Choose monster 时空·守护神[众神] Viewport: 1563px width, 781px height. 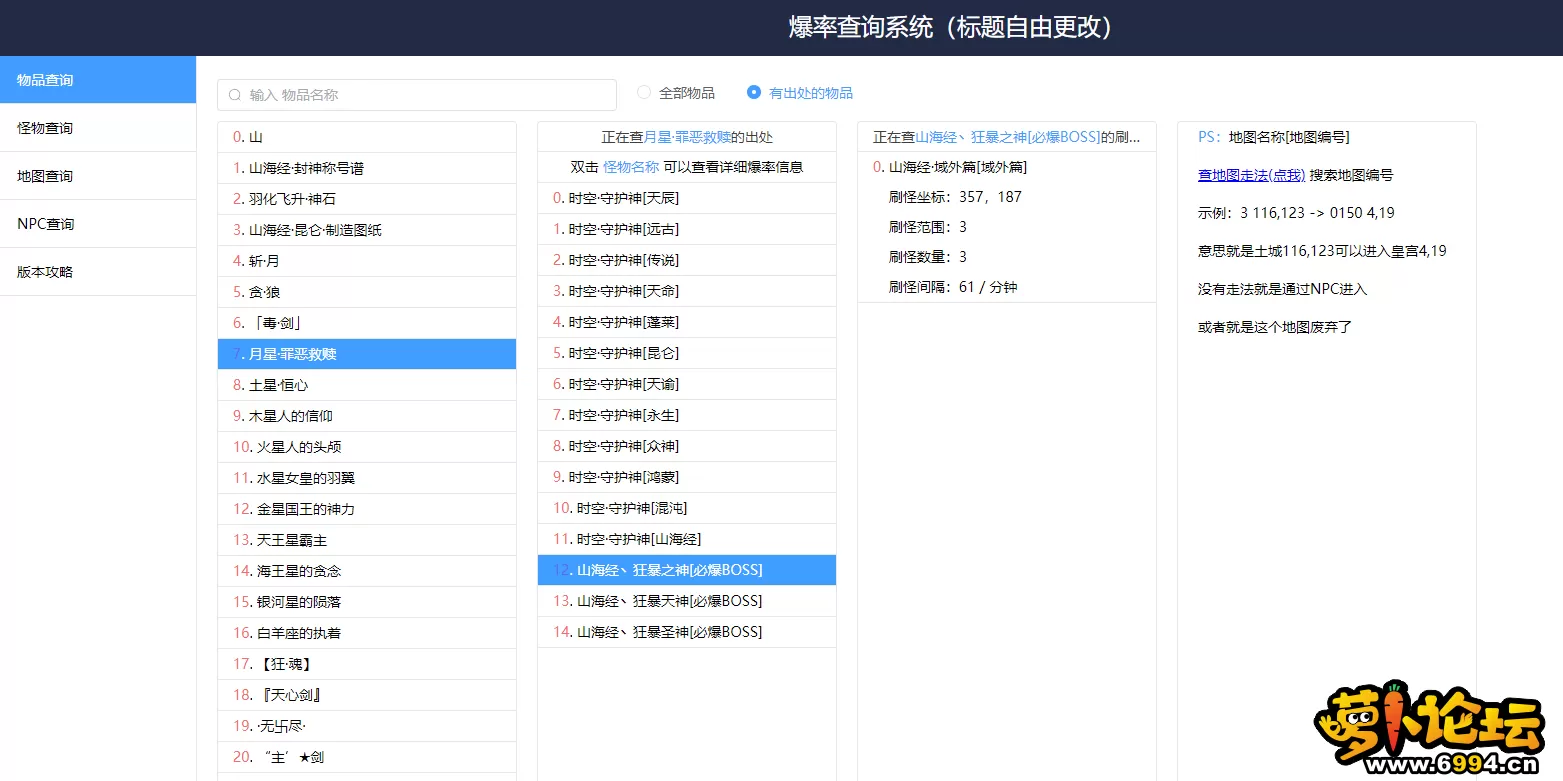687,446
